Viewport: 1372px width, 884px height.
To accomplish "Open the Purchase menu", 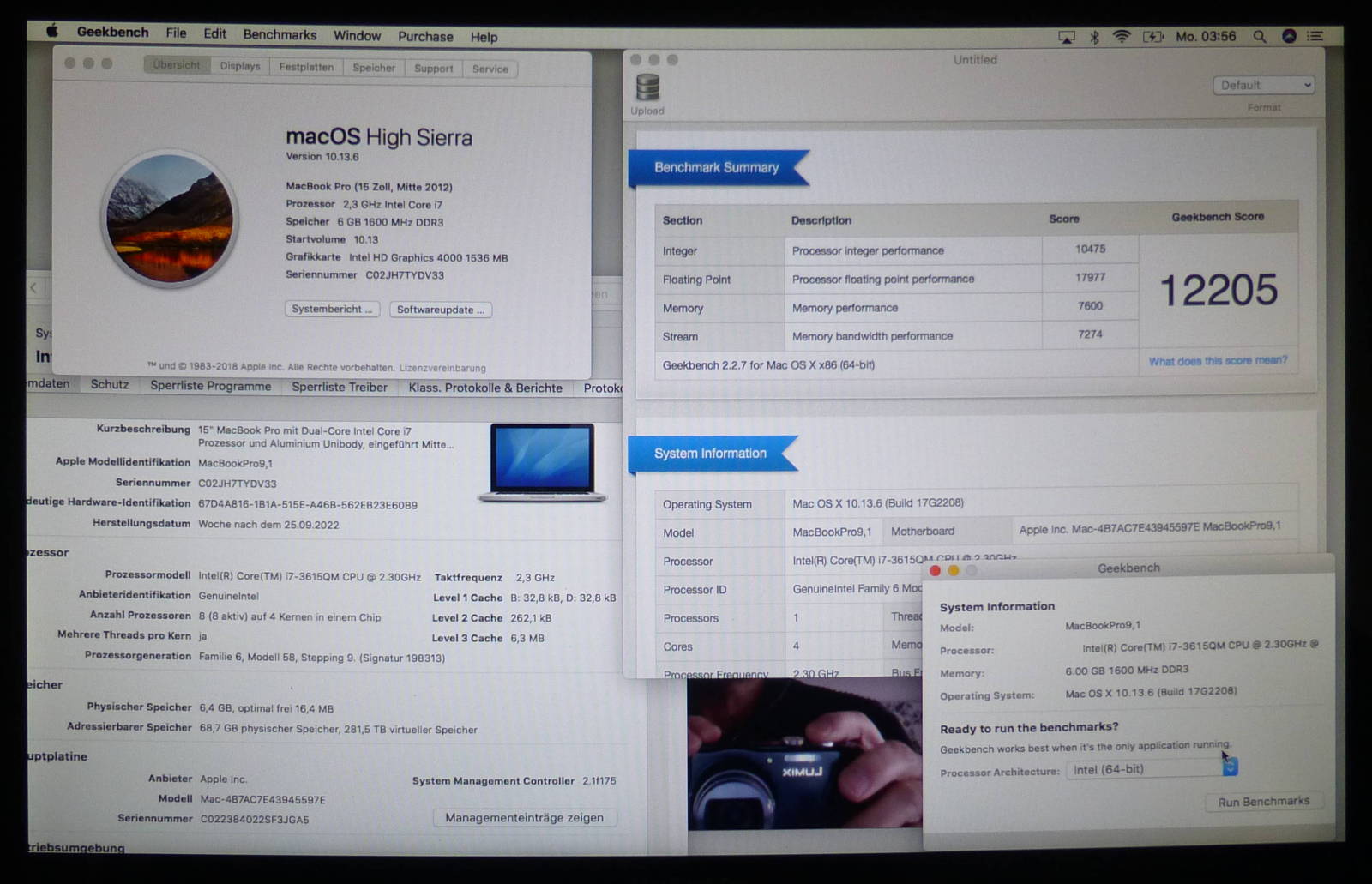I will point(425,37).
